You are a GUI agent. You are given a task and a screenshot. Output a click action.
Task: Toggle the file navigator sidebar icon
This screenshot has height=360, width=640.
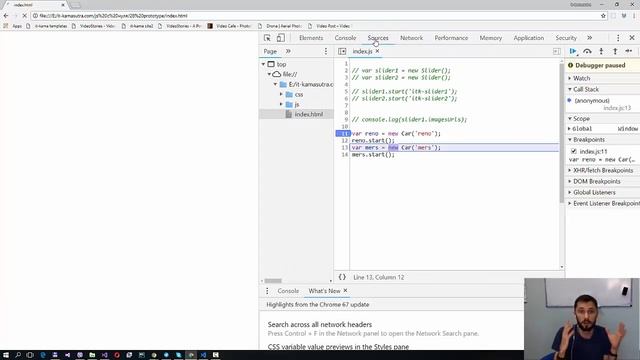[342, 51]
